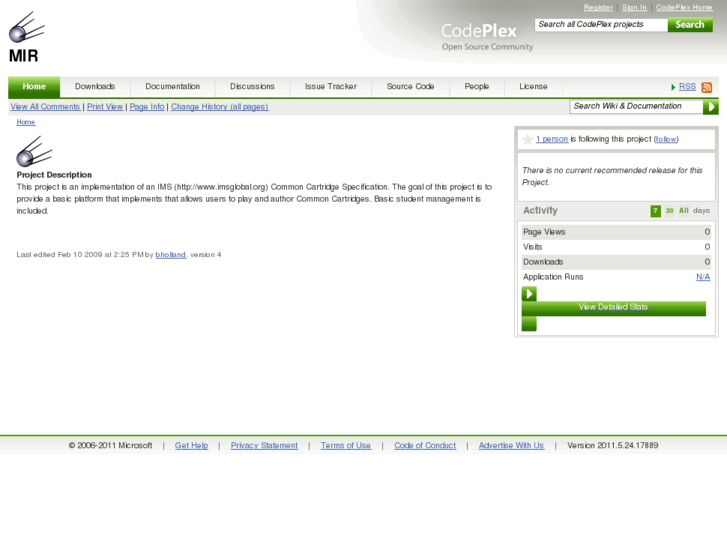Focus the Search Wiki & Documentation field

(636, 106)
